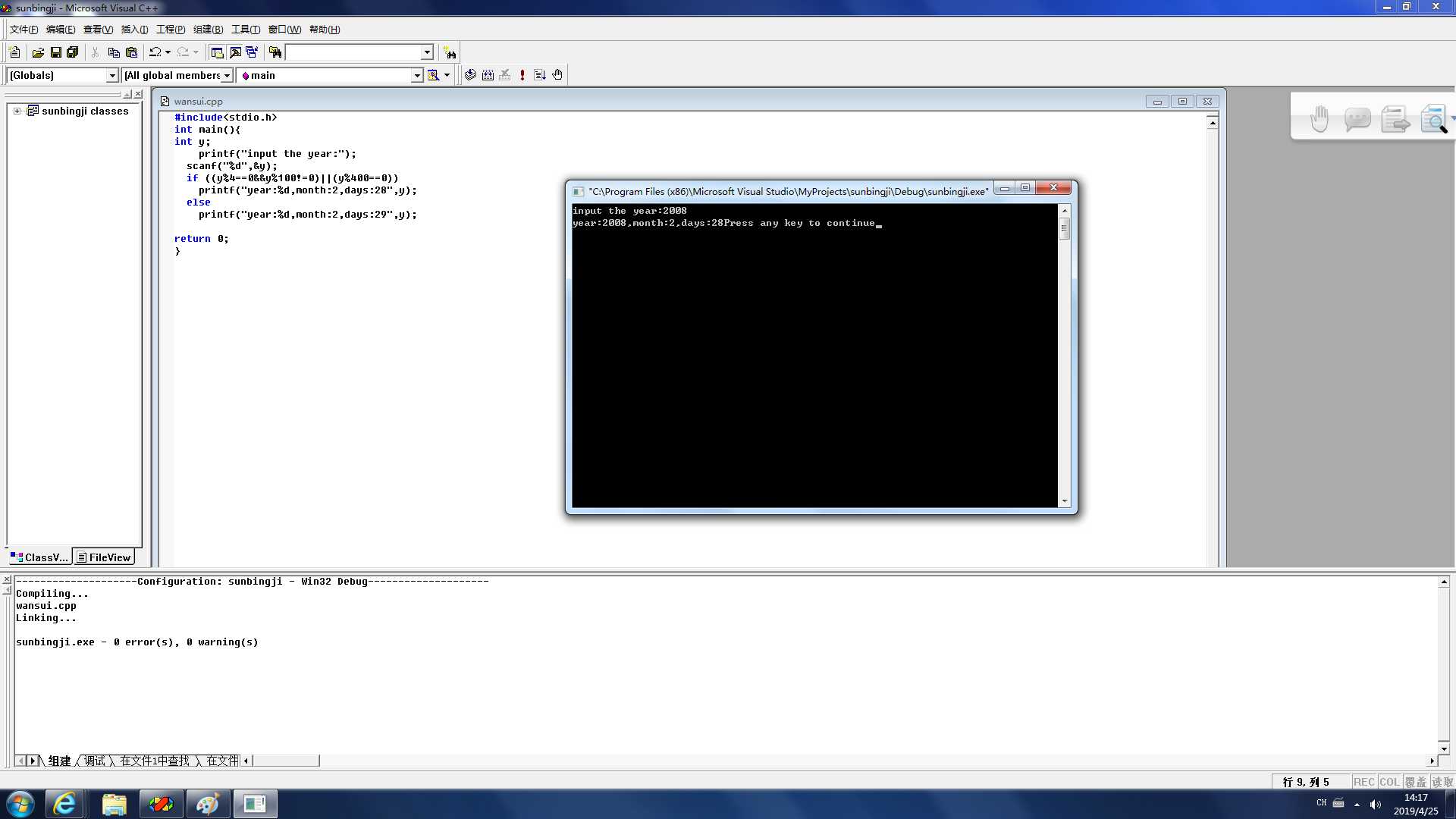This screenshot has height=819, width=1456.
Task: Run program with red exclamation icon
Action: [x=522, y=75]
